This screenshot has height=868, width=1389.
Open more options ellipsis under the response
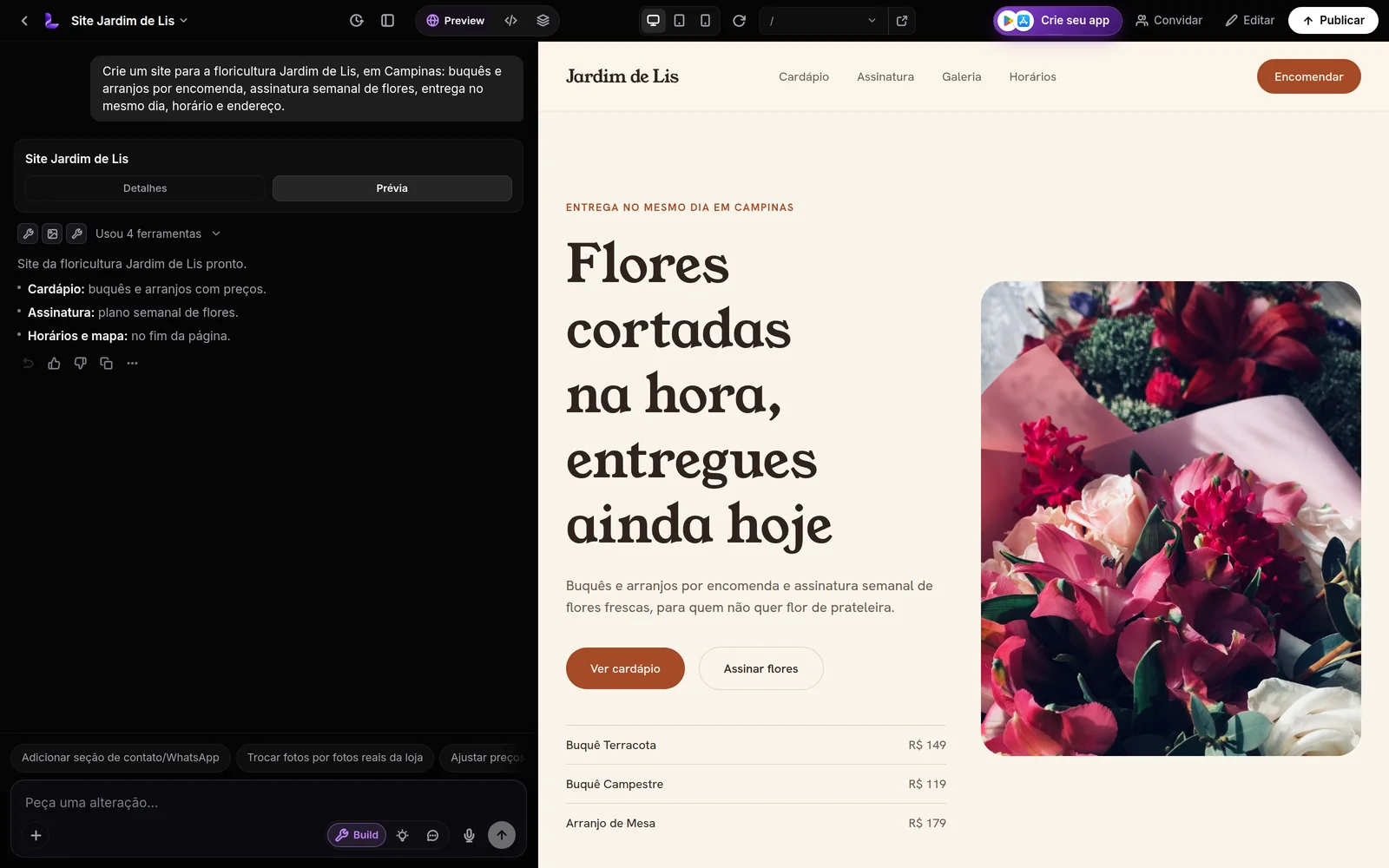(132, 363)
